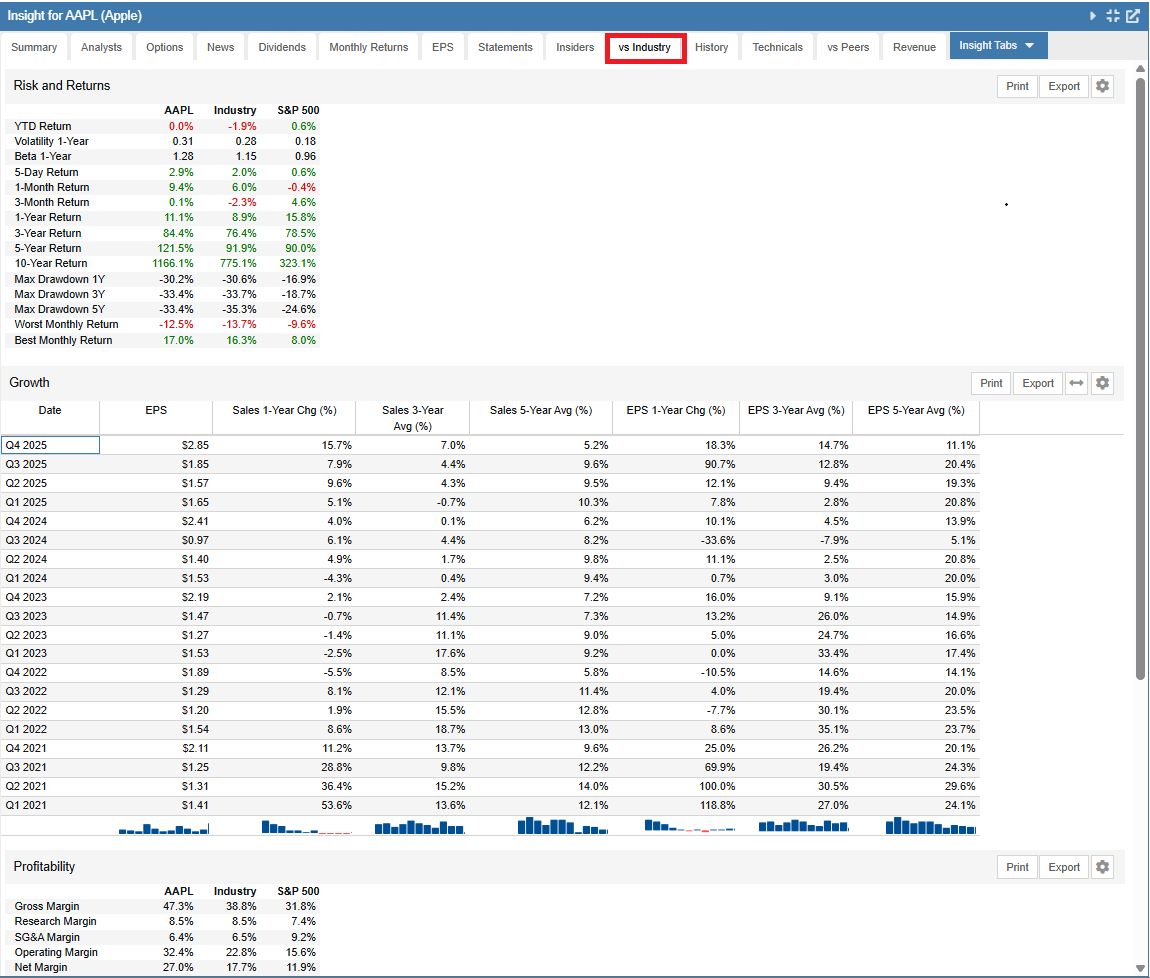
Task: Click the EPS 5-Year Avg sparkline chart
Action: [x=931, y=826]
